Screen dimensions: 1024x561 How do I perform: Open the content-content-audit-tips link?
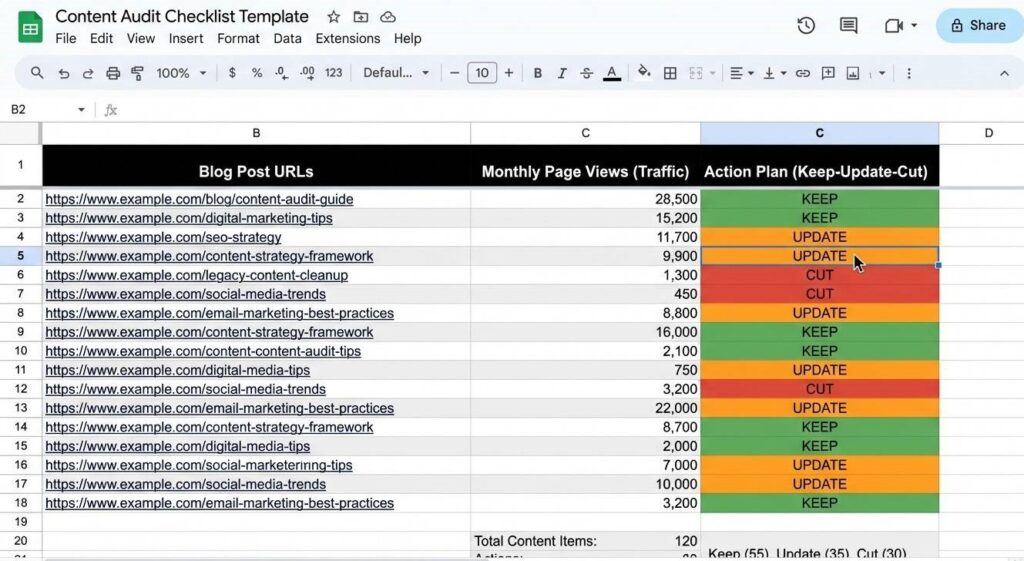pyautogui.click(x=203, y=351)
